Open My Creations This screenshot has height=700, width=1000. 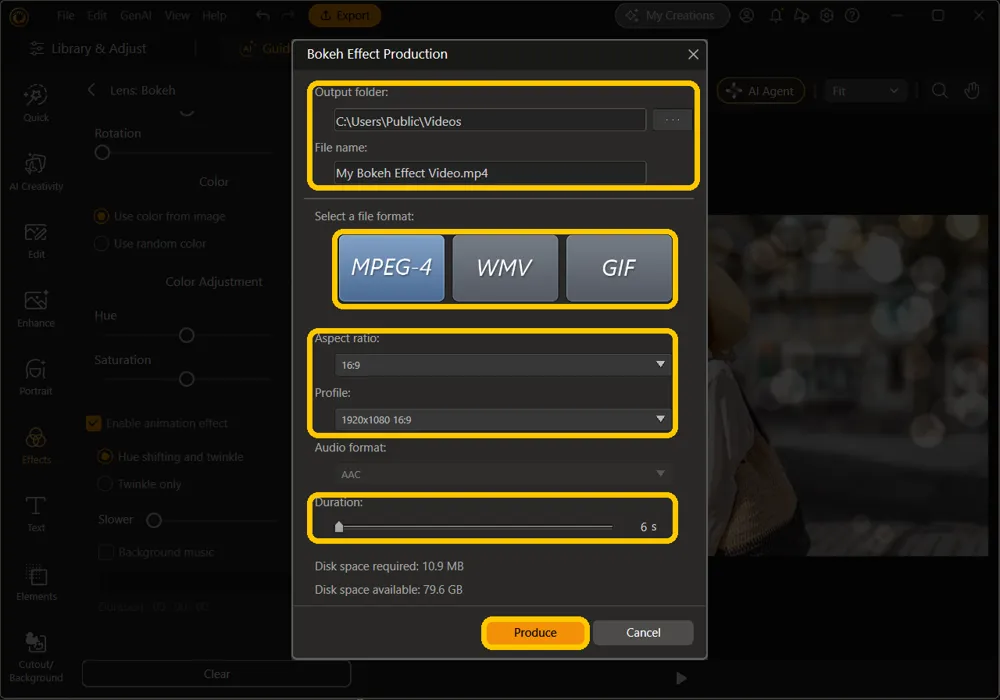672,15
